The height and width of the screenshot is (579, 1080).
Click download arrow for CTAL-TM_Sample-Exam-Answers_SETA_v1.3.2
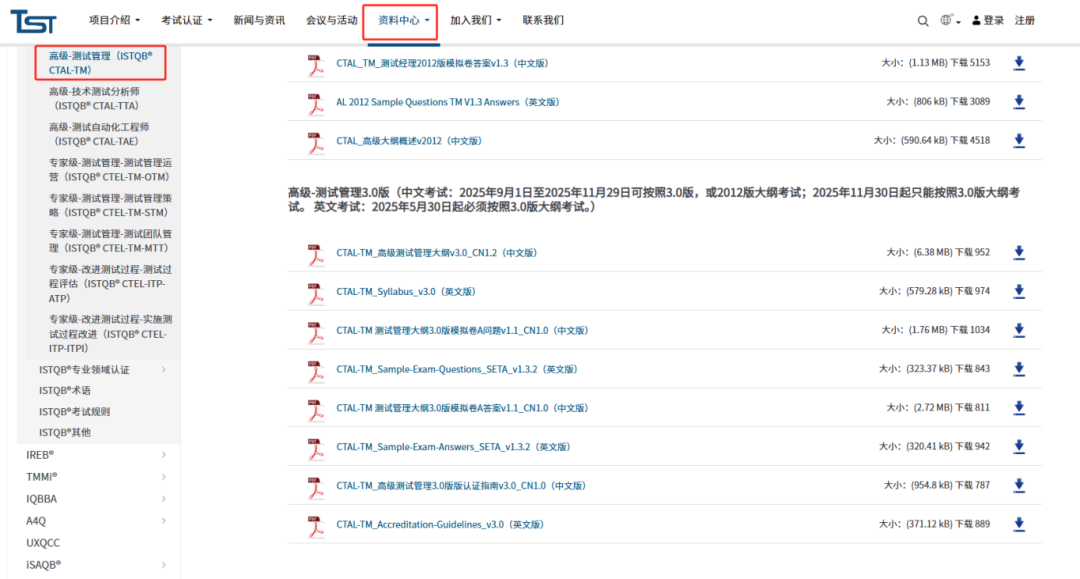pos(1019,446)
